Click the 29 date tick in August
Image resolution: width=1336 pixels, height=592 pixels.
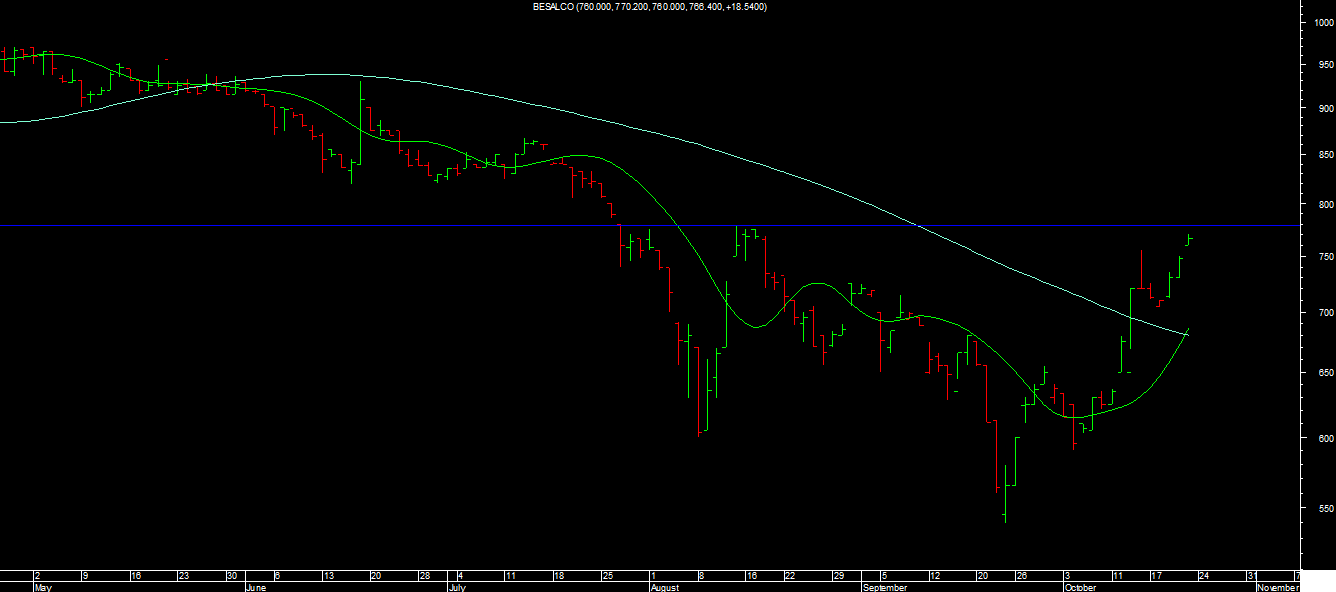point(839,576)
